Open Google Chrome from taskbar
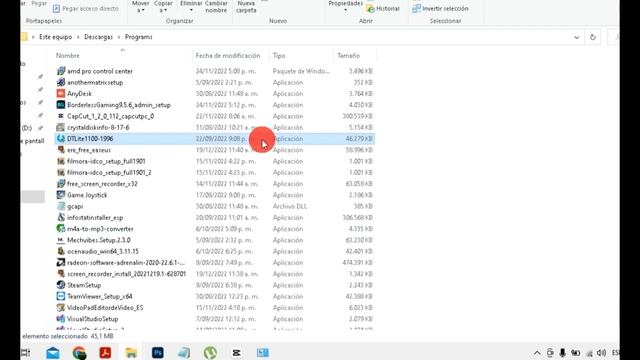This screenshot has height=360, width=640. tap(79, 353)
